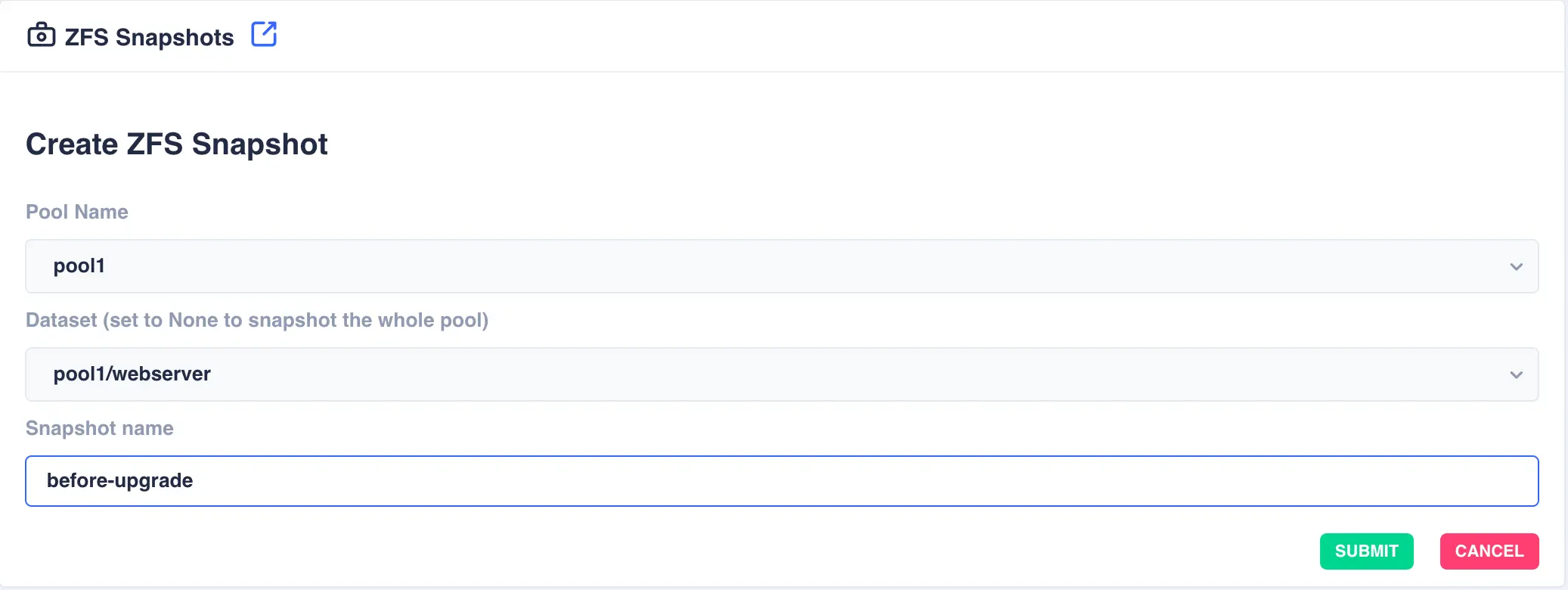The height and width of the screenshot is (590, 1568).
Task: Click the chevron arrow on the Dataset field
Action: [1515, 374]
